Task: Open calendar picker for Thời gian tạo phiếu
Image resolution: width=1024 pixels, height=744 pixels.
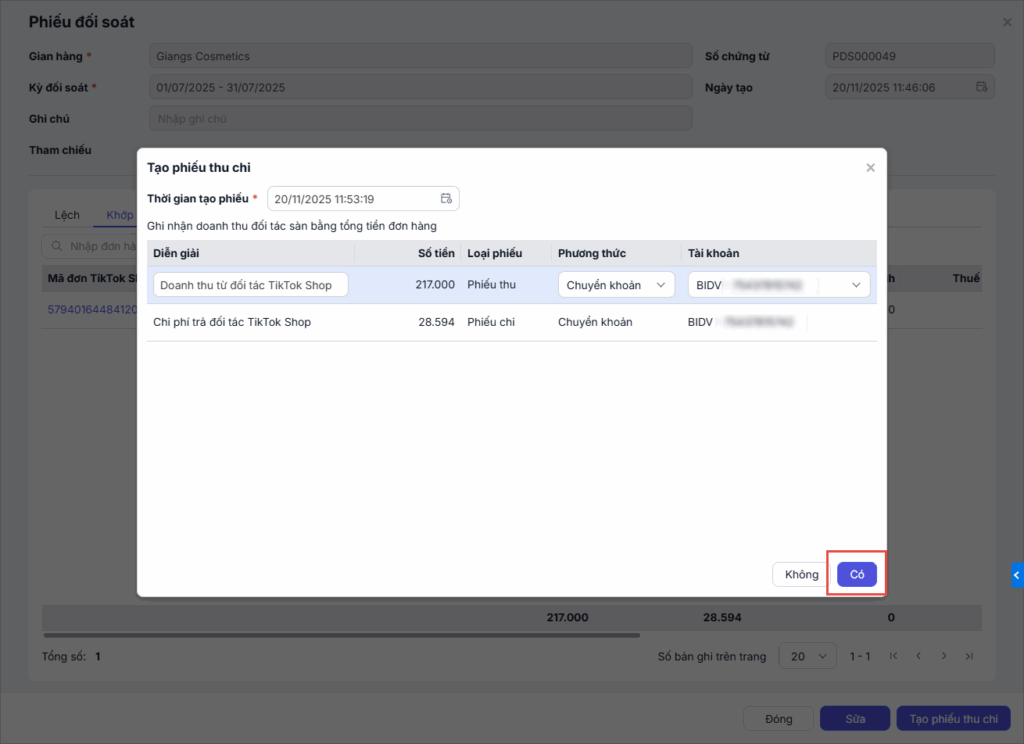Action: coord(446,198)
